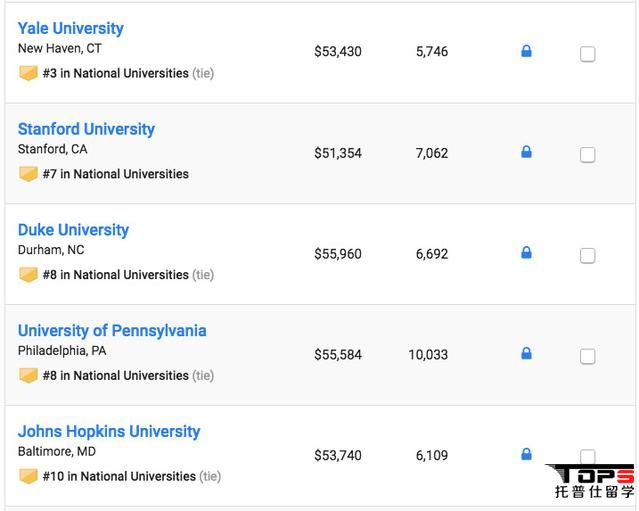Click the TOPS watermark logo
Screen dimensions: 639x511
click(594, 481)
